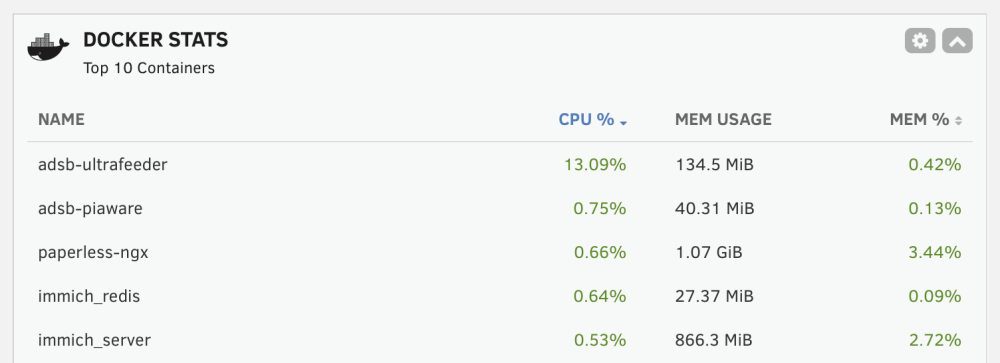
Task: Click the 13.09% CPU value
Action: tap(595, 165)
